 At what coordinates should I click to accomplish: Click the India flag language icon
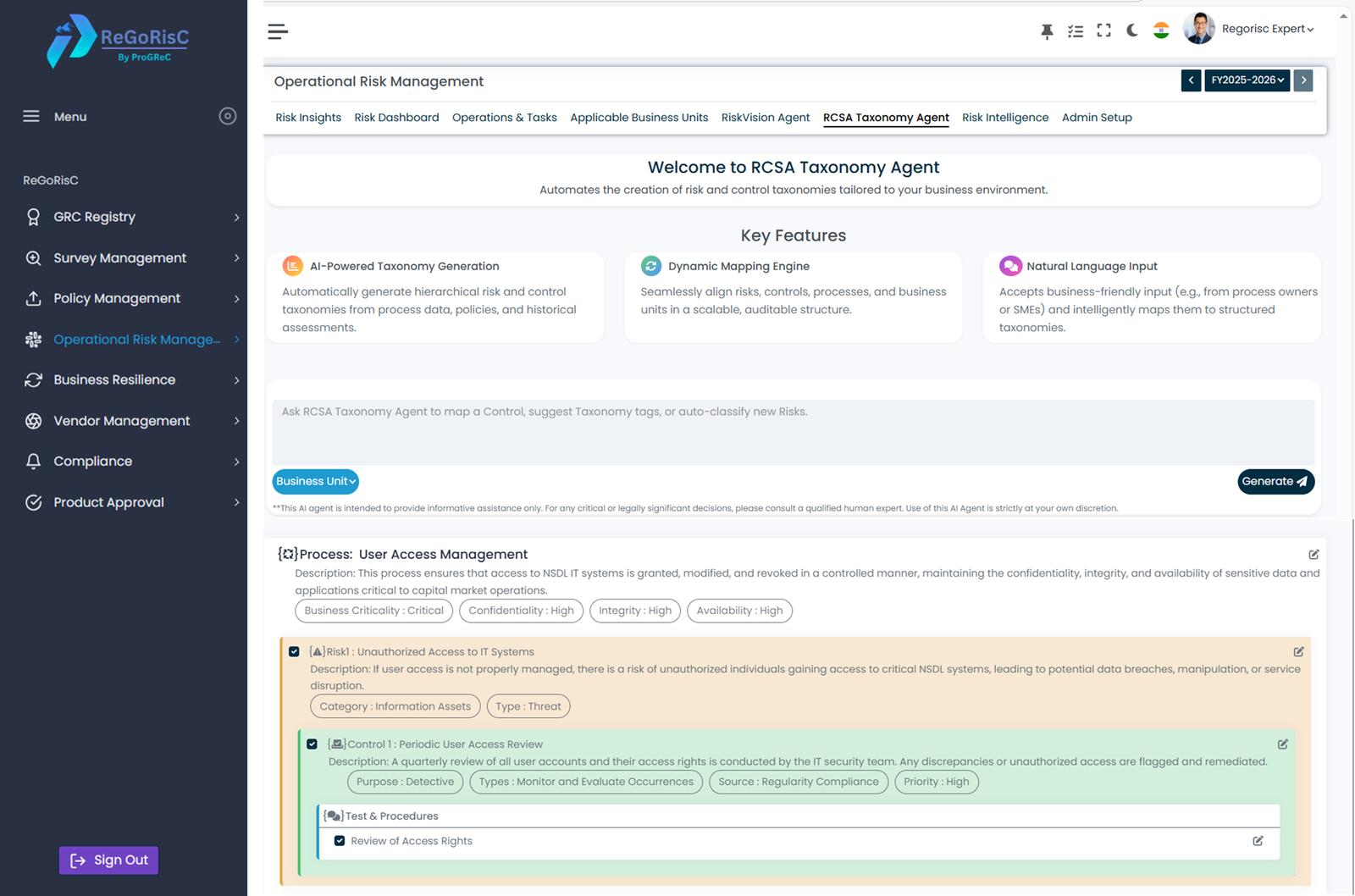point(1161,30)
